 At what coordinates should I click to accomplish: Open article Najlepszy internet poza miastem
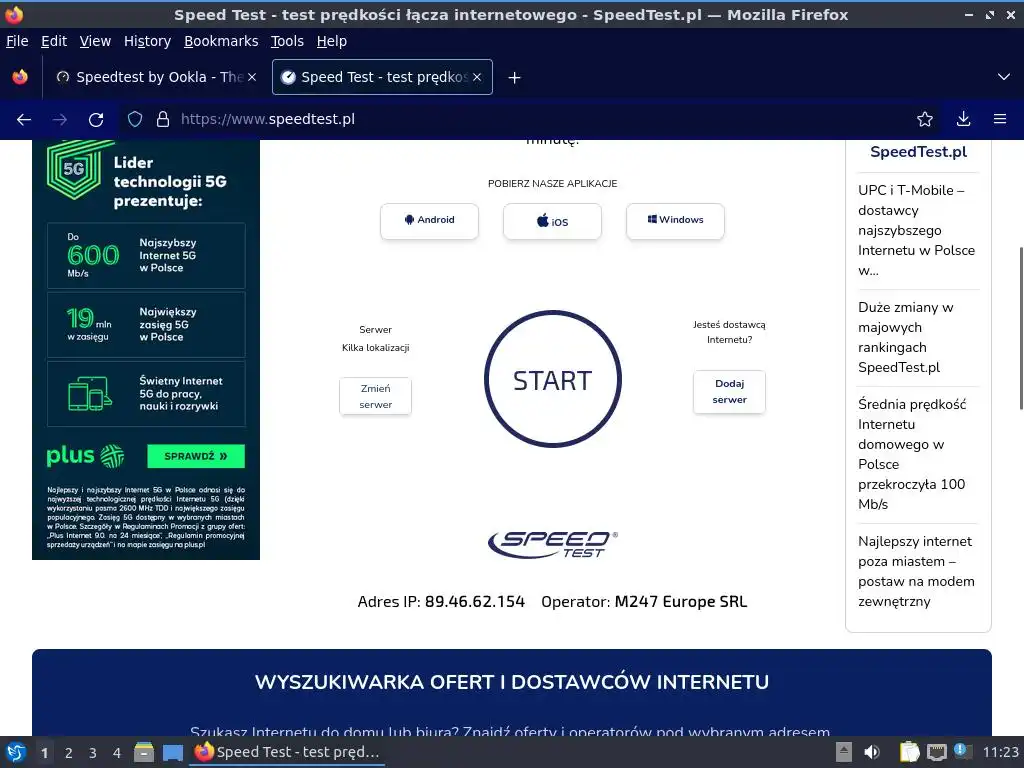pyautogui.click(x=916, y=571)
